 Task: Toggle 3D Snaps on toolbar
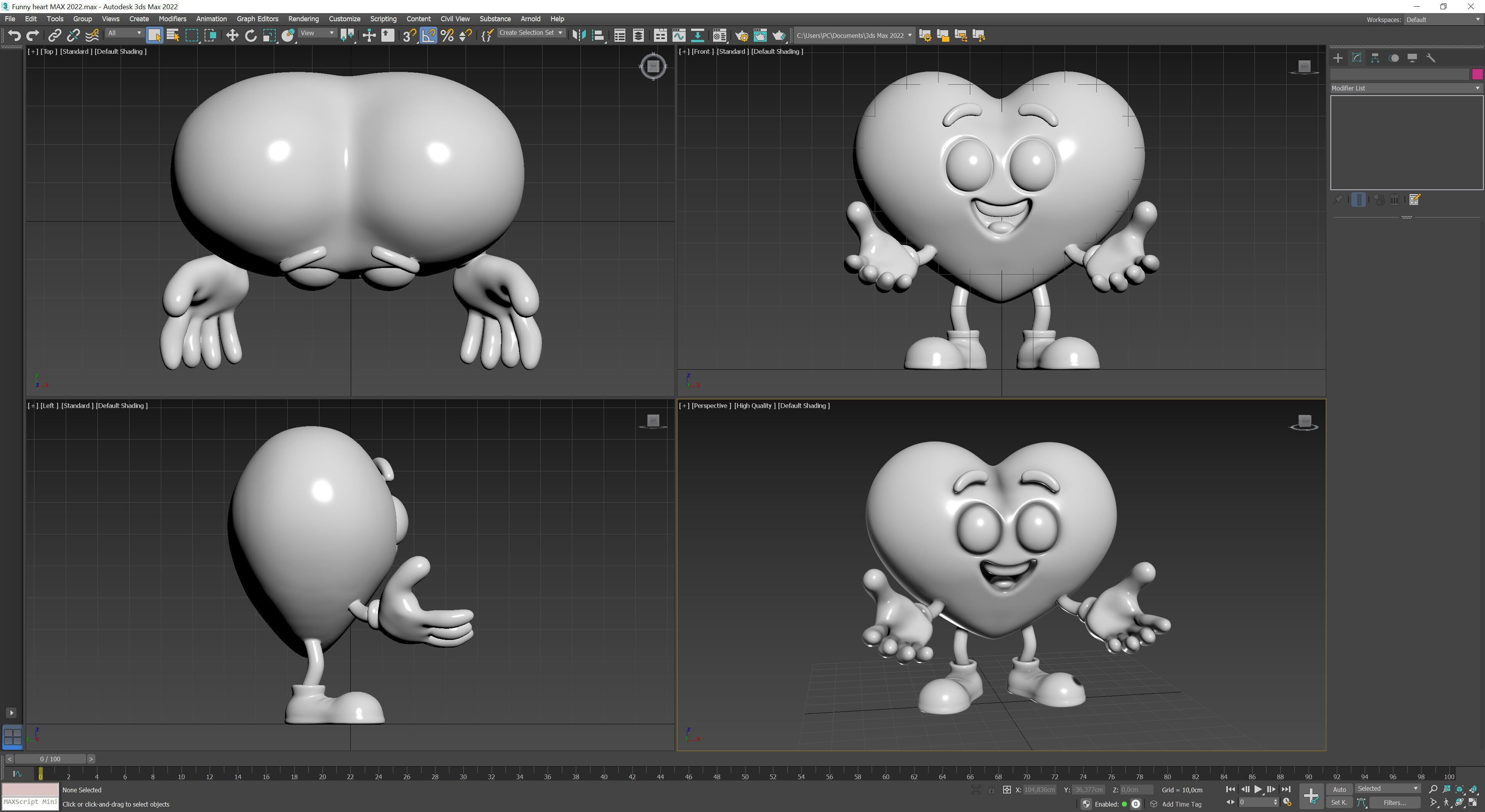click(x=409, y=36)
